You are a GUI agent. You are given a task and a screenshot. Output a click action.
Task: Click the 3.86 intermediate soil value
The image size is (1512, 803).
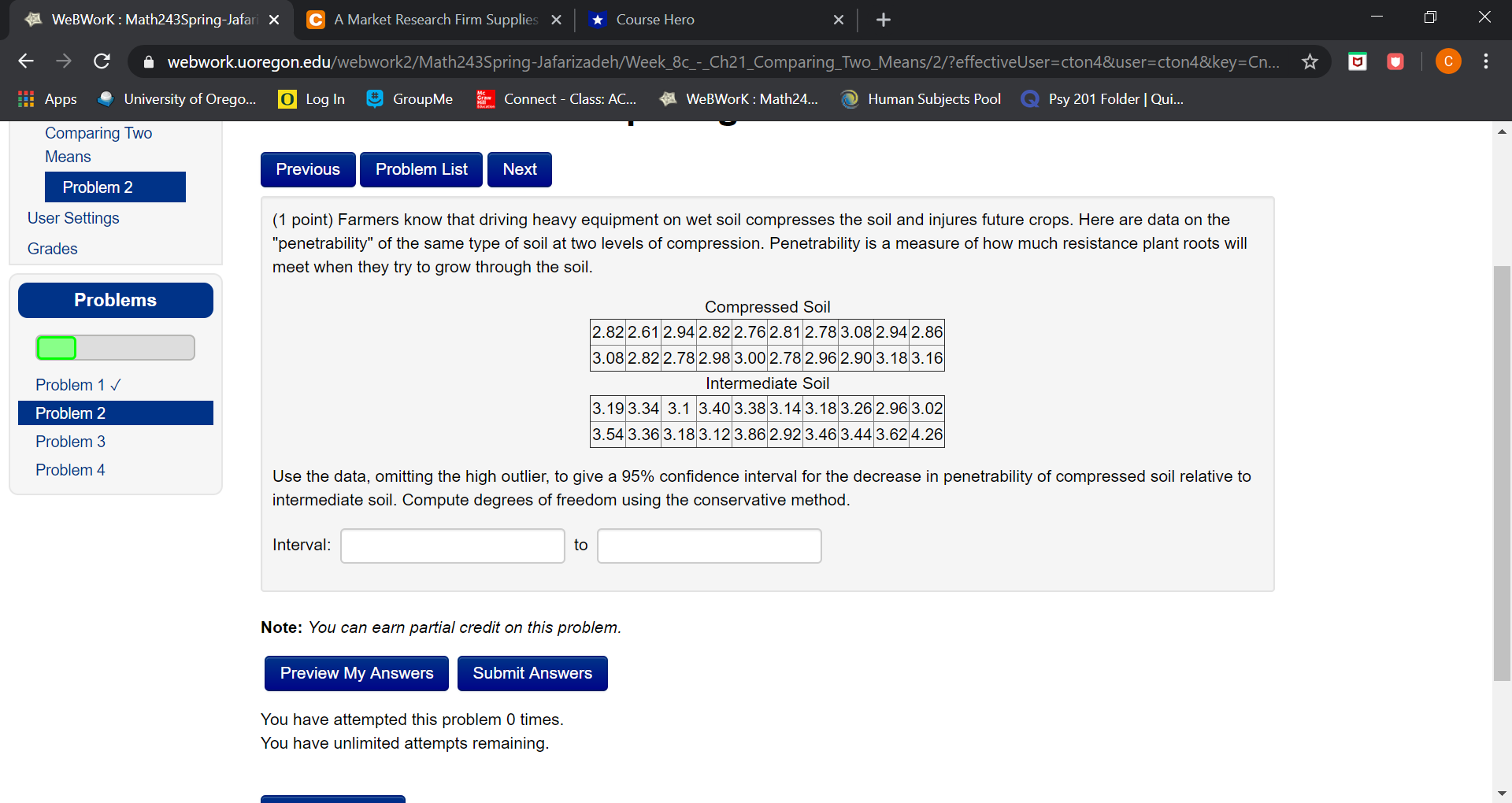750,435
